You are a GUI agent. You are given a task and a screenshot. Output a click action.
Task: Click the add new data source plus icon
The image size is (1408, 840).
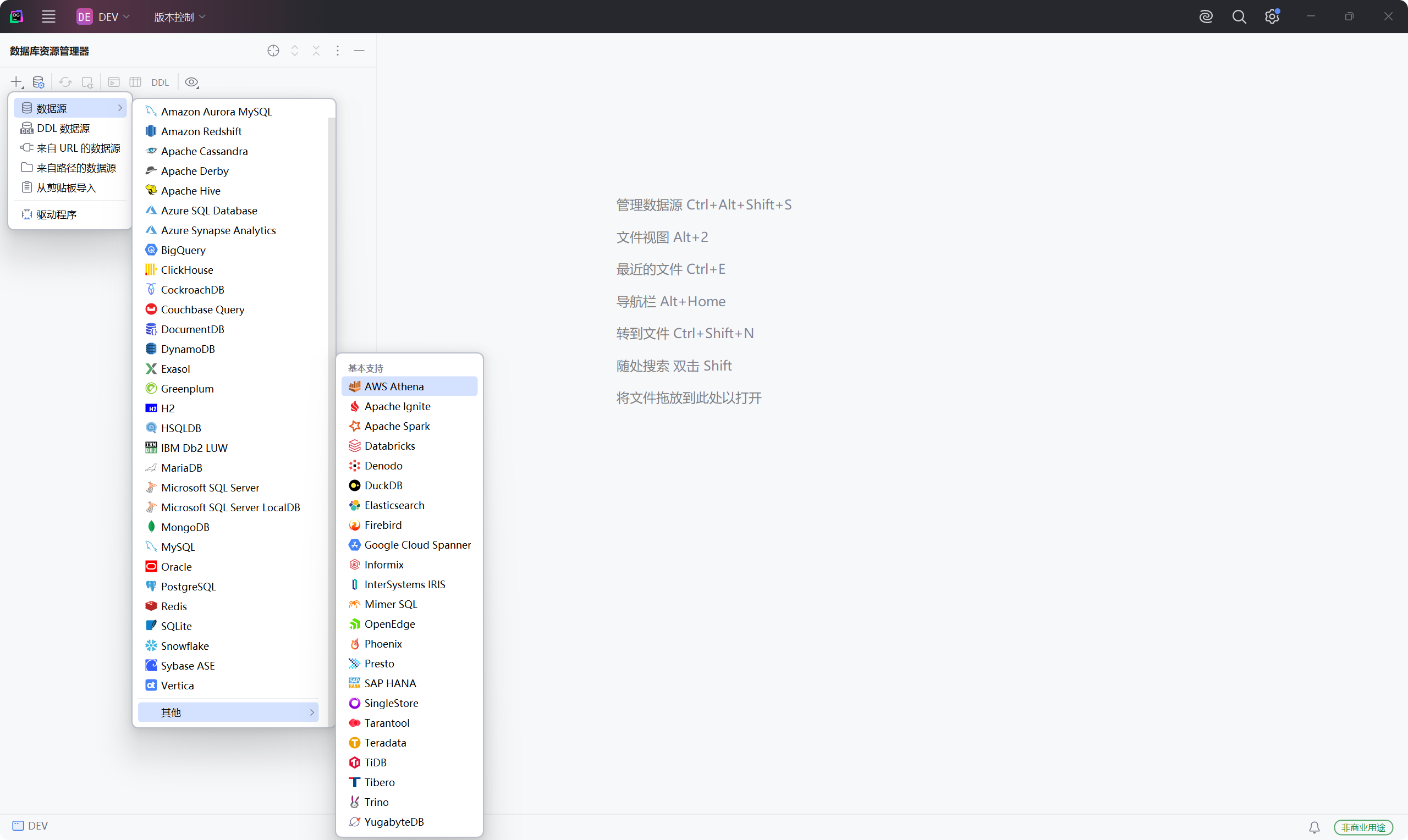click(16, 82)
